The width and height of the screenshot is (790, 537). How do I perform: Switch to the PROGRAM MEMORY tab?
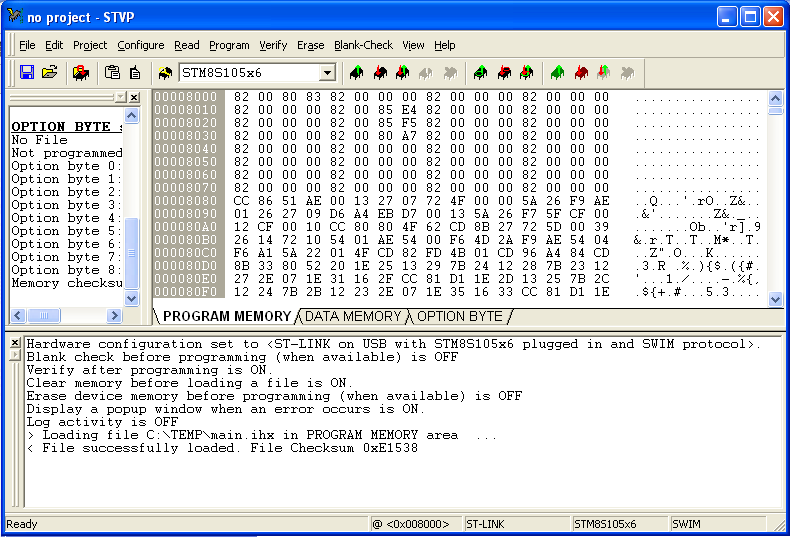point(227,316)
